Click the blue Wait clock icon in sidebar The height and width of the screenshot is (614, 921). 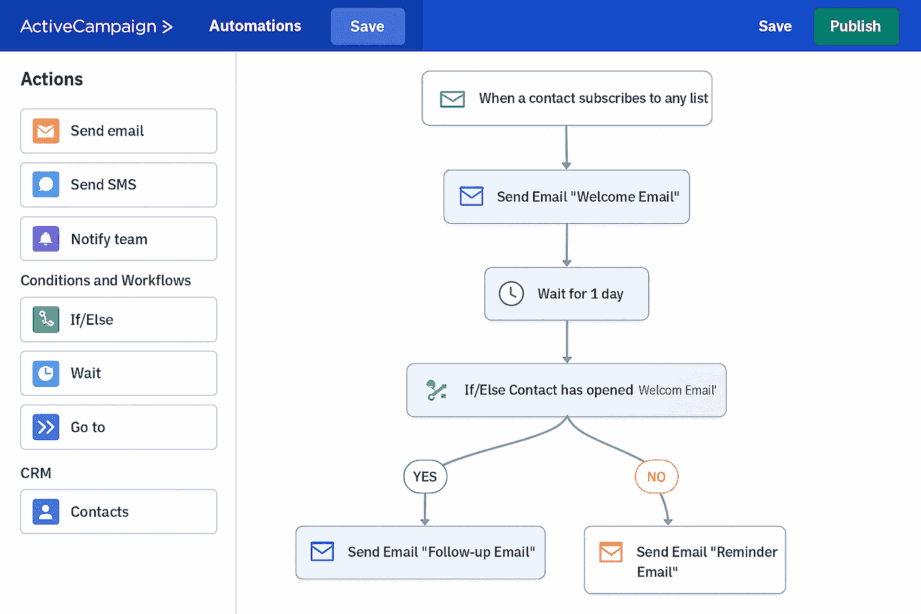[x=46, y=374]
